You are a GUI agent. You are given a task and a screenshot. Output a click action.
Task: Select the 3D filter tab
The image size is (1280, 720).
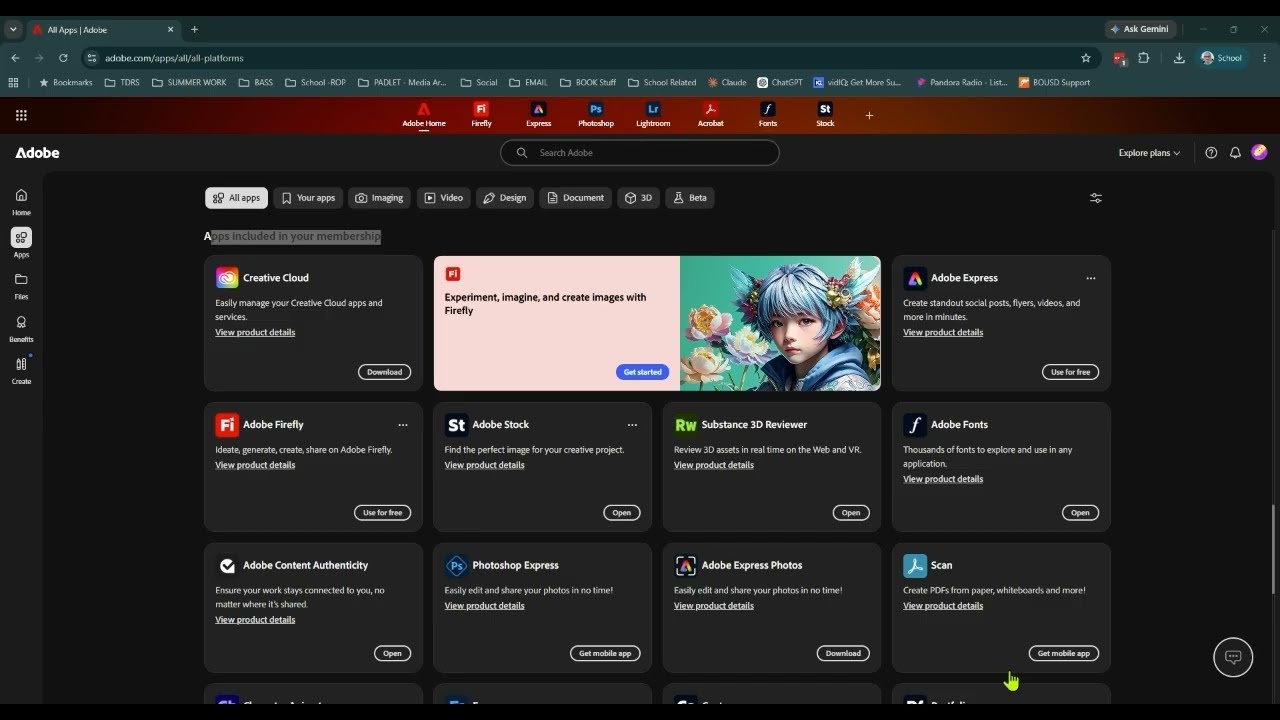tap(638, 198)
